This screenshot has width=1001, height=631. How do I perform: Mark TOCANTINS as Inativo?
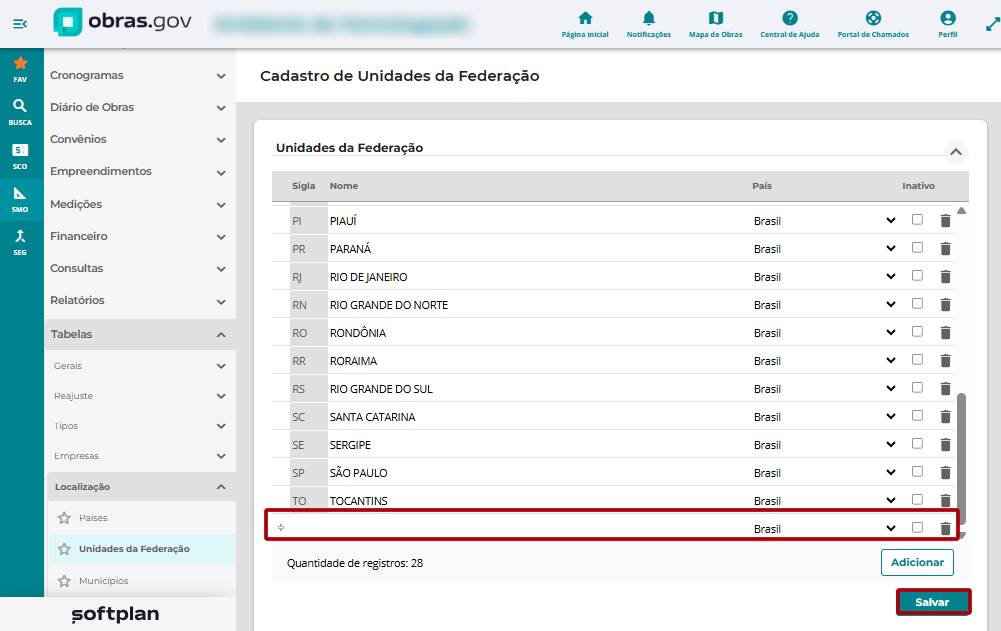pyautogui.click(x=917, y=499)
